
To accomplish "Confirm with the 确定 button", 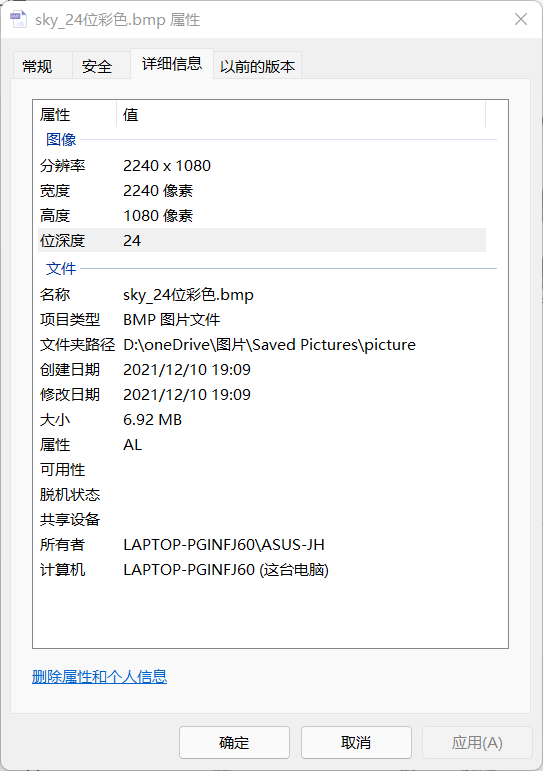I will [234, 742].
